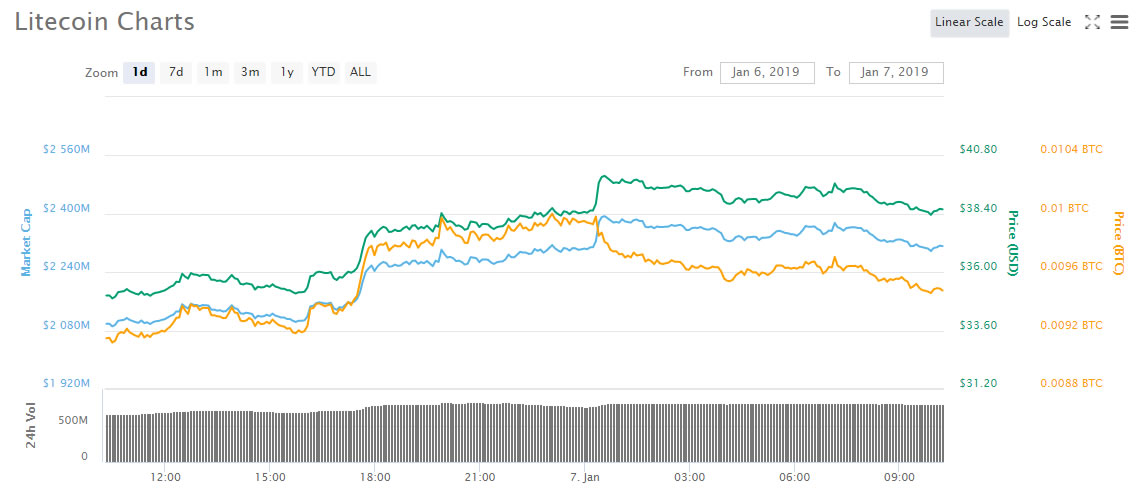This screenshot has width=1142, height=491.
Task: Select the 1d zoom range
Action: click(140, 72)
